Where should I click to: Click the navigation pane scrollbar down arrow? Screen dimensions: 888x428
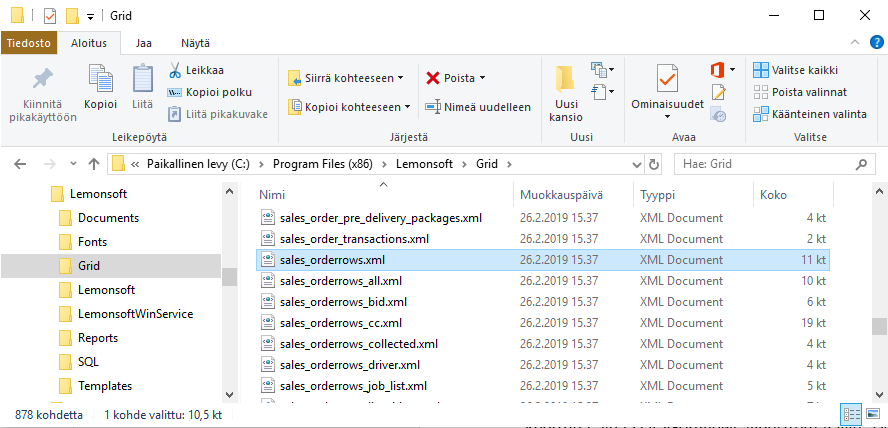click(x=229, y=395)
